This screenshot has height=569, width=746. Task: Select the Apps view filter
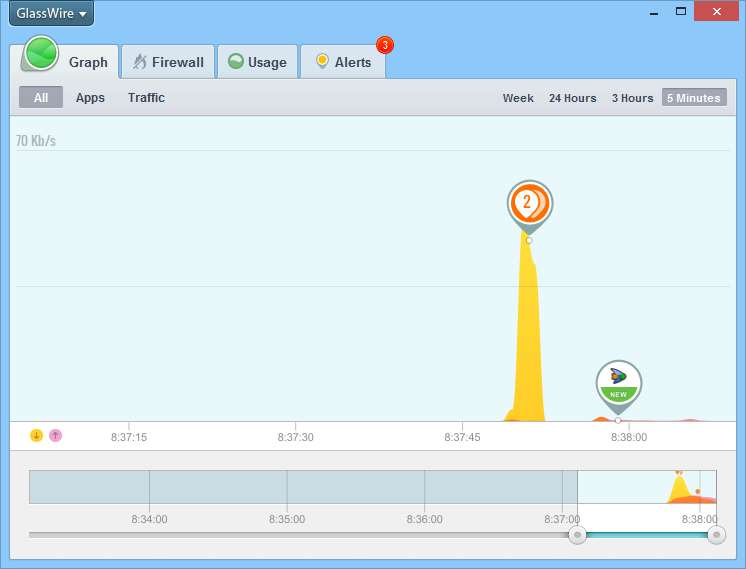click(90, 98)
